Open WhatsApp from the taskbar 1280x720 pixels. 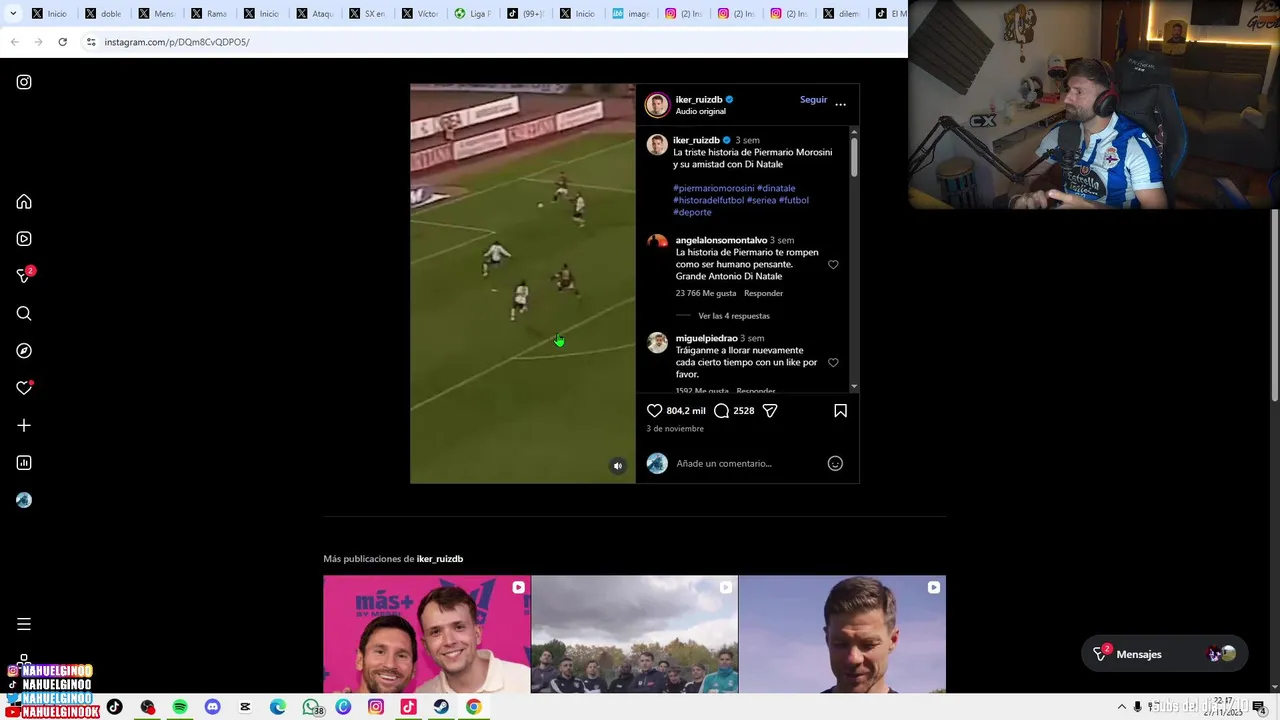coord(311,707)
